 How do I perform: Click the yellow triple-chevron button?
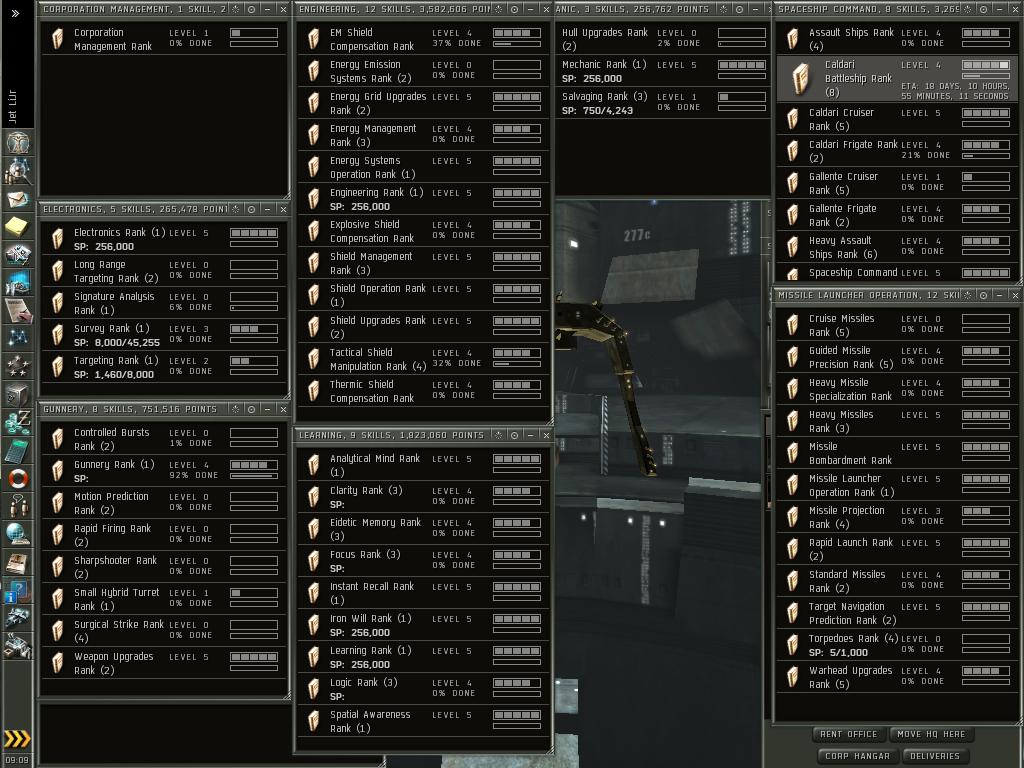coord(17,739)
